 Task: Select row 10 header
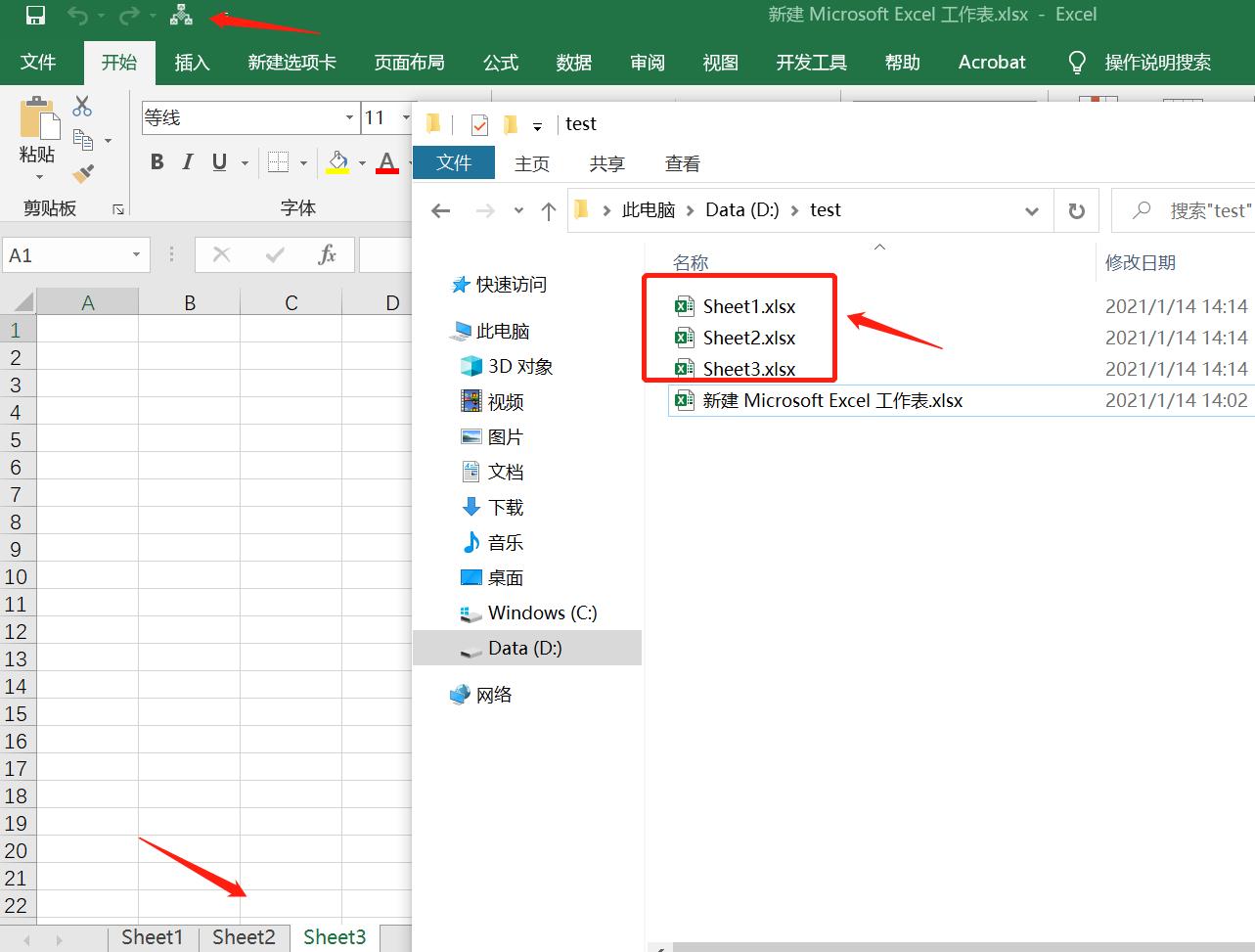[x=18, y=576]
